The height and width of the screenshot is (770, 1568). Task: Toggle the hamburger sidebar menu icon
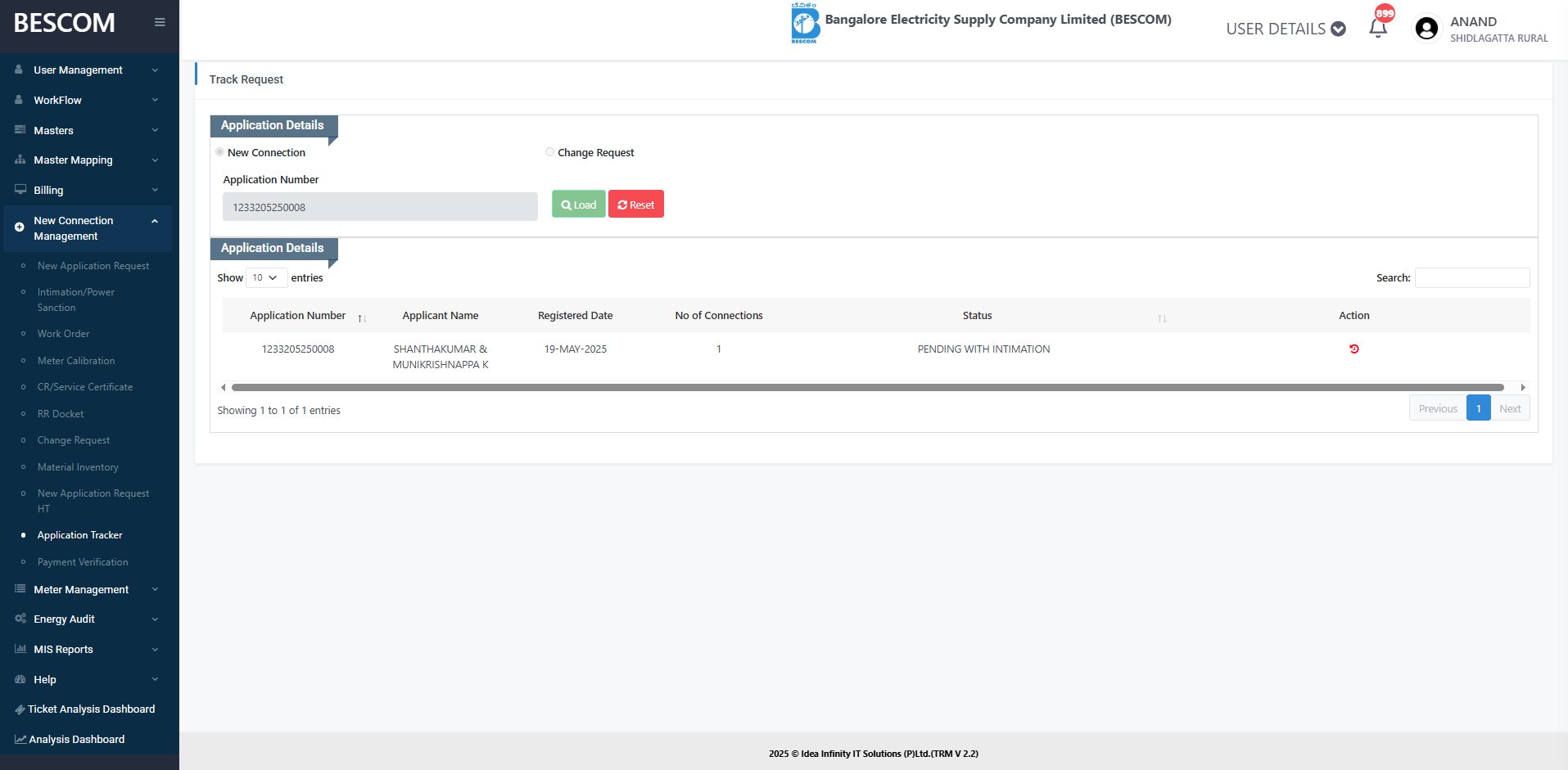[160, 22]
